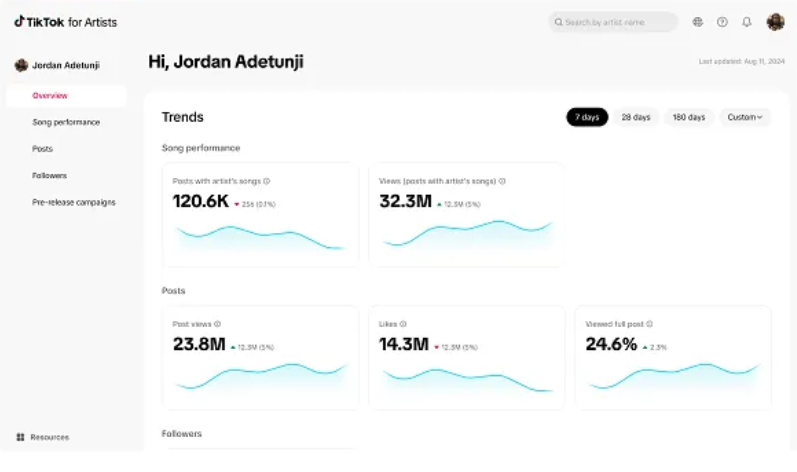Click info icon beside Likes
The height and width of the screenshot is (472, 797).
click(x=403, y=324)
